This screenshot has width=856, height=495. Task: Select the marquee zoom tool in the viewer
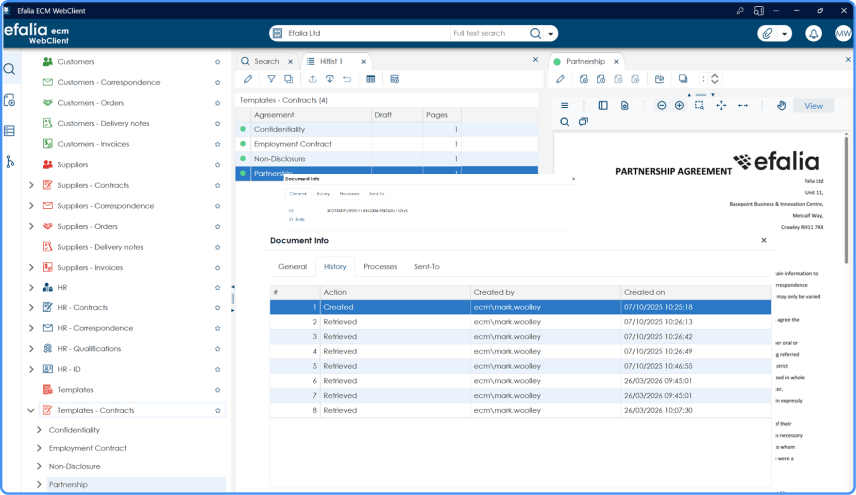[699, 105]
